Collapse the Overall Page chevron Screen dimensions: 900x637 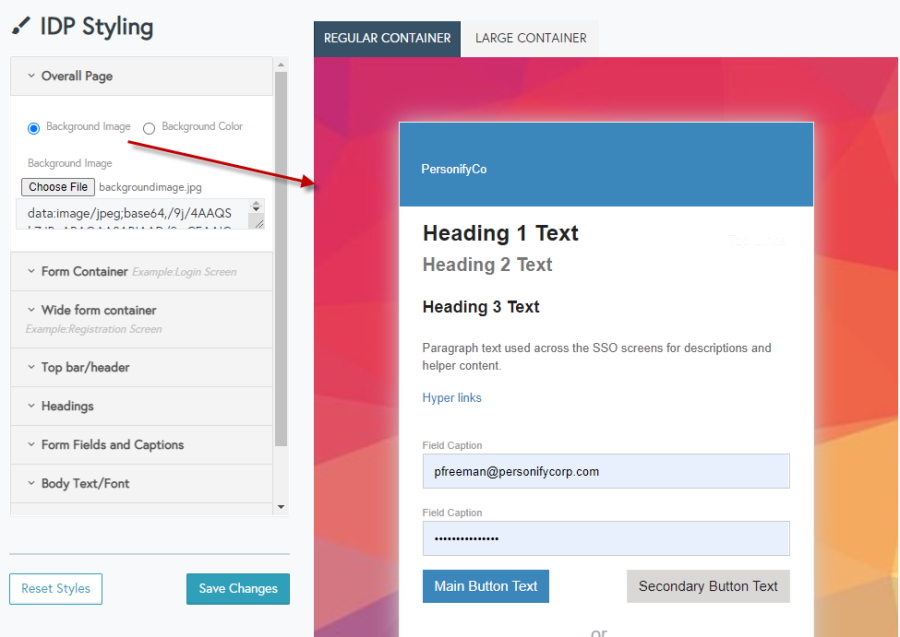click(32, 76)
